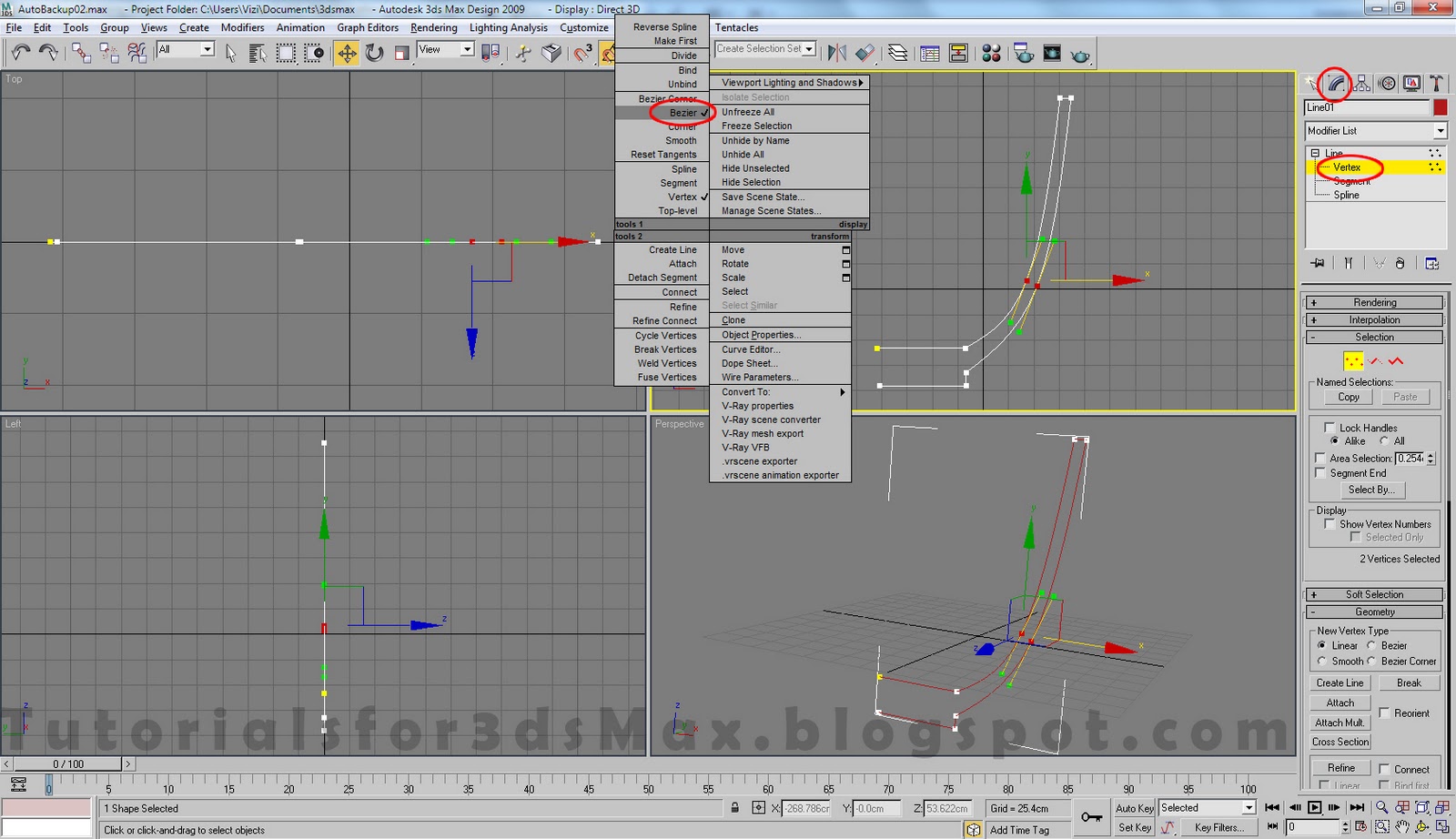Image resolution: width=1456 pixels, height=839 pixels.
Task: Choose Smooth in the vertex context menu
Action: click(x=680, y=141)
